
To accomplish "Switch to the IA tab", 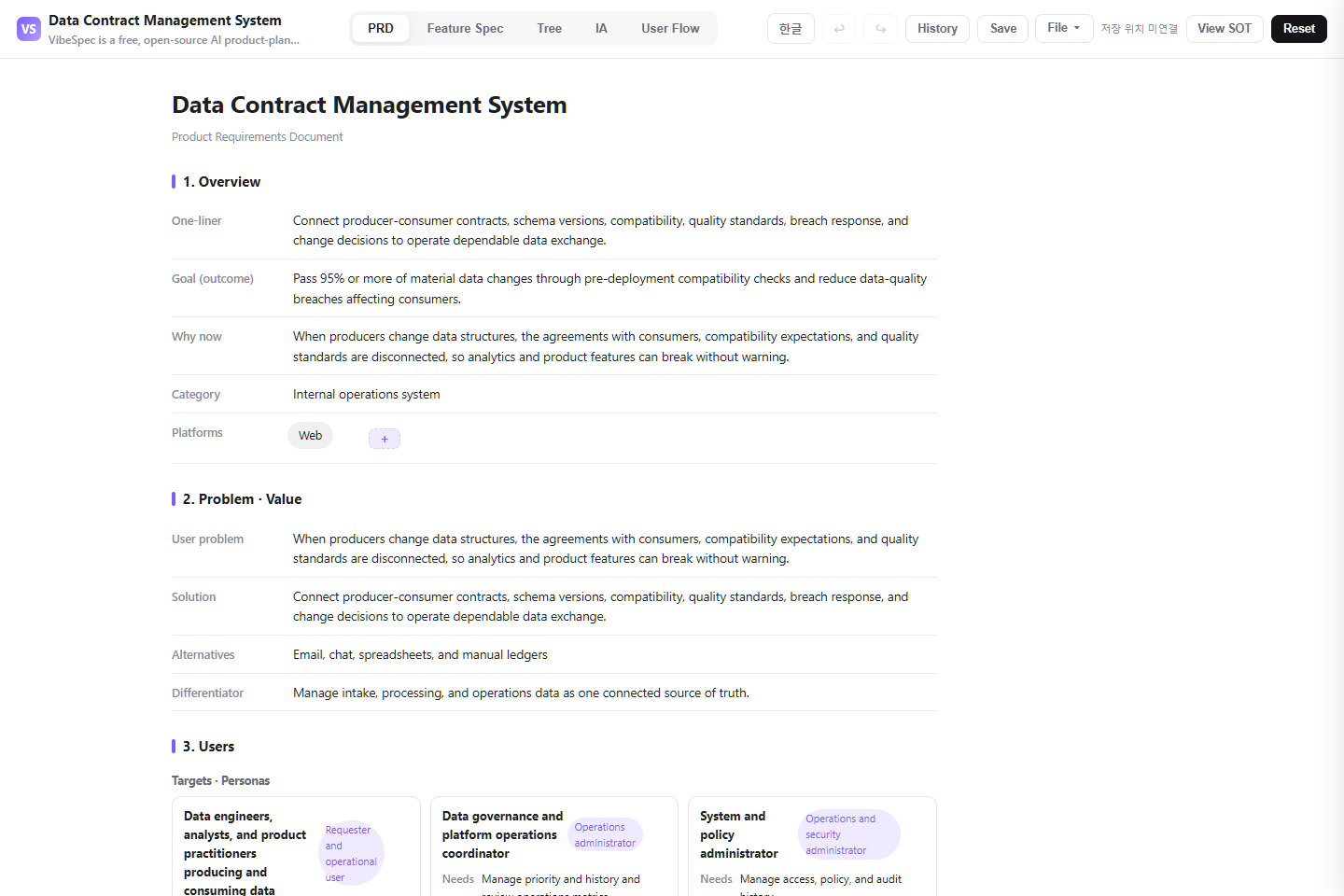I will tap(601, 29).
